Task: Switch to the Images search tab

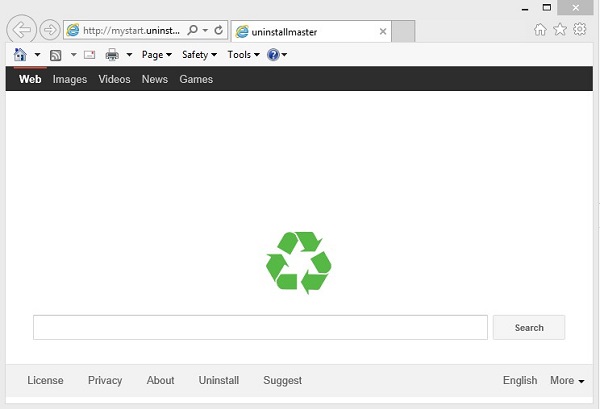Action: (70, 79)
